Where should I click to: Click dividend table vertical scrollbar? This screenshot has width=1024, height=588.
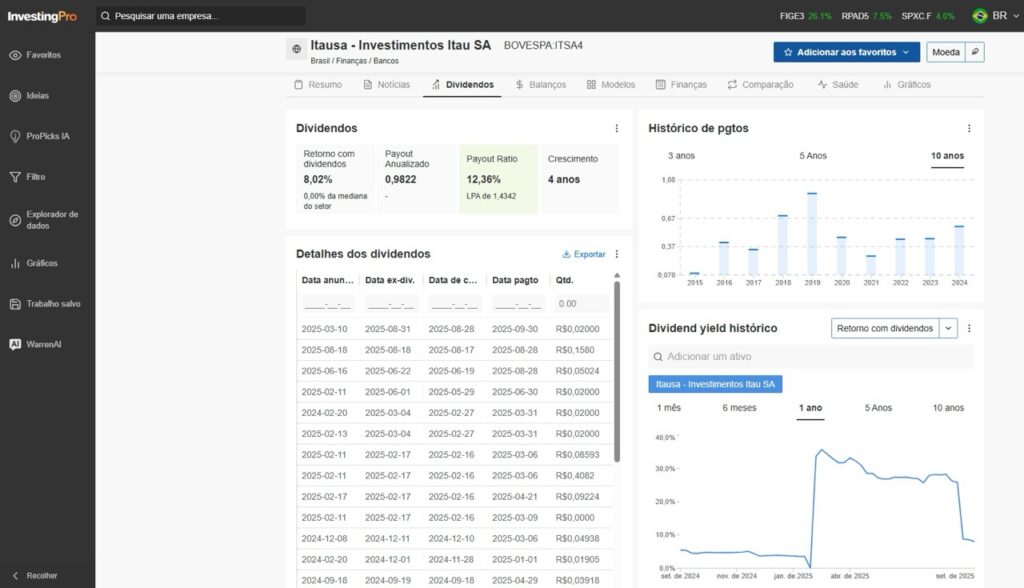point(616,372)
